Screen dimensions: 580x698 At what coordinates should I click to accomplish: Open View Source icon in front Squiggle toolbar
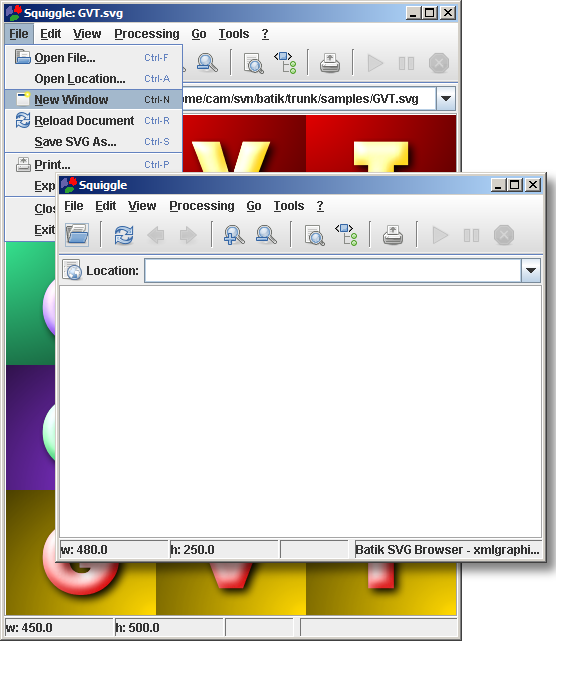(314, 235)
